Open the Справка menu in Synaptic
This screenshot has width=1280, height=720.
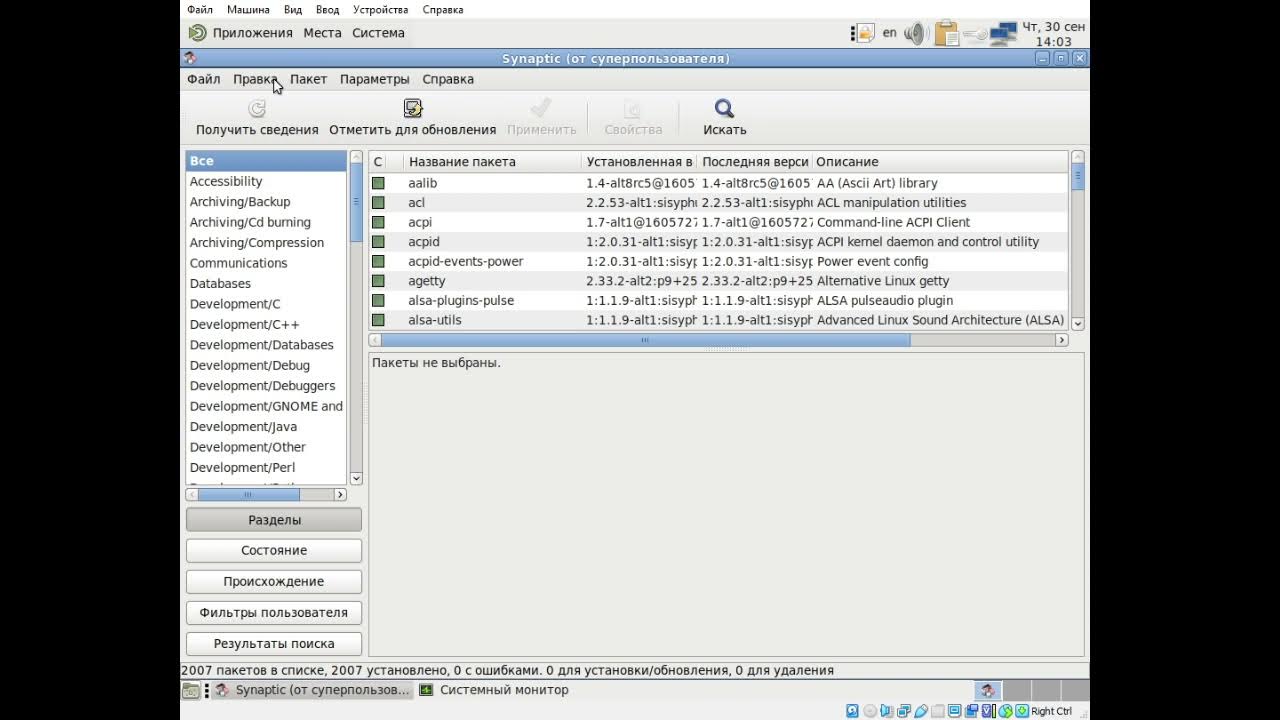[448, 79]
